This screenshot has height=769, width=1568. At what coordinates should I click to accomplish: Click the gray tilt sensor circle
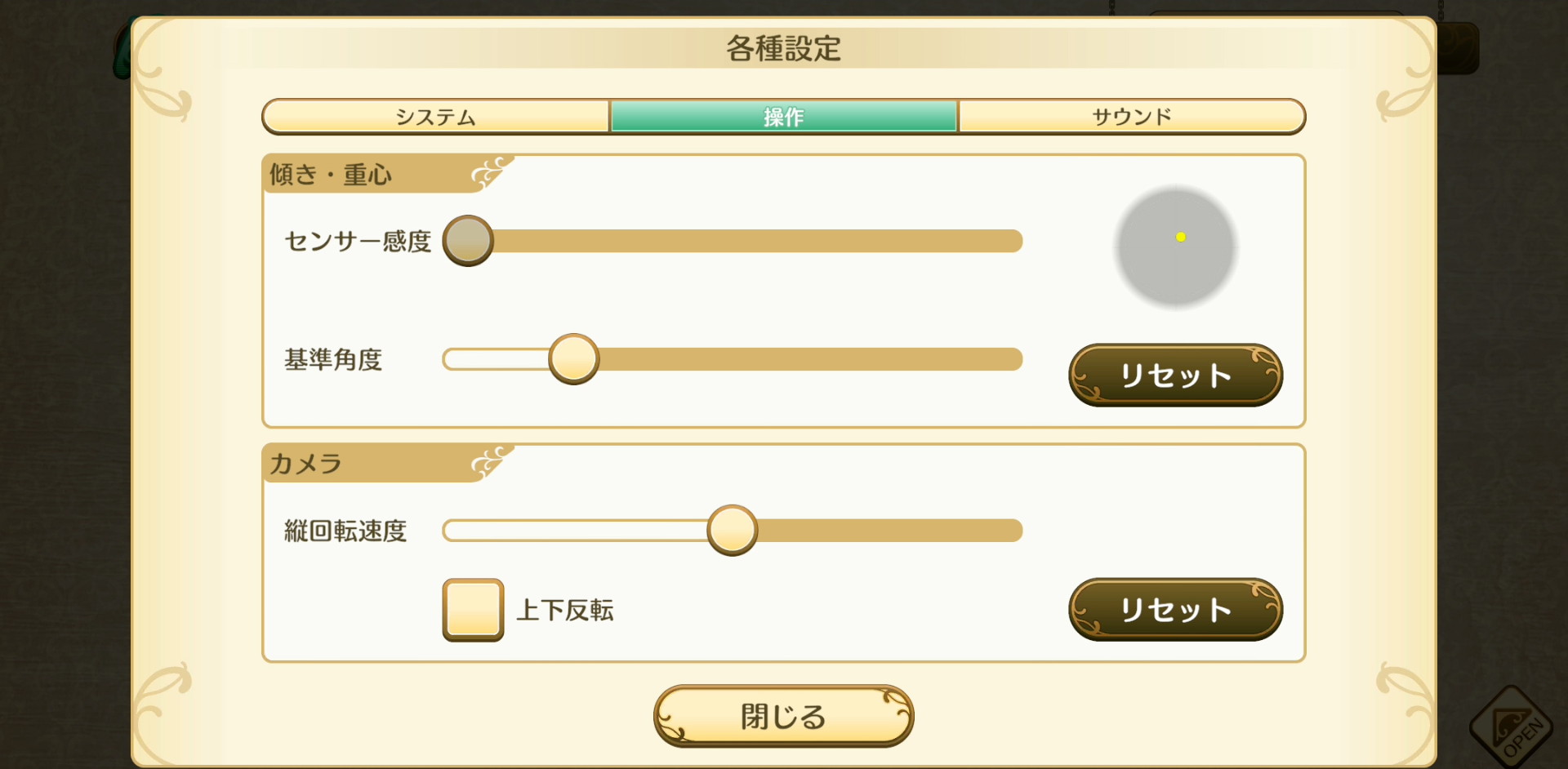(1176, 247)
